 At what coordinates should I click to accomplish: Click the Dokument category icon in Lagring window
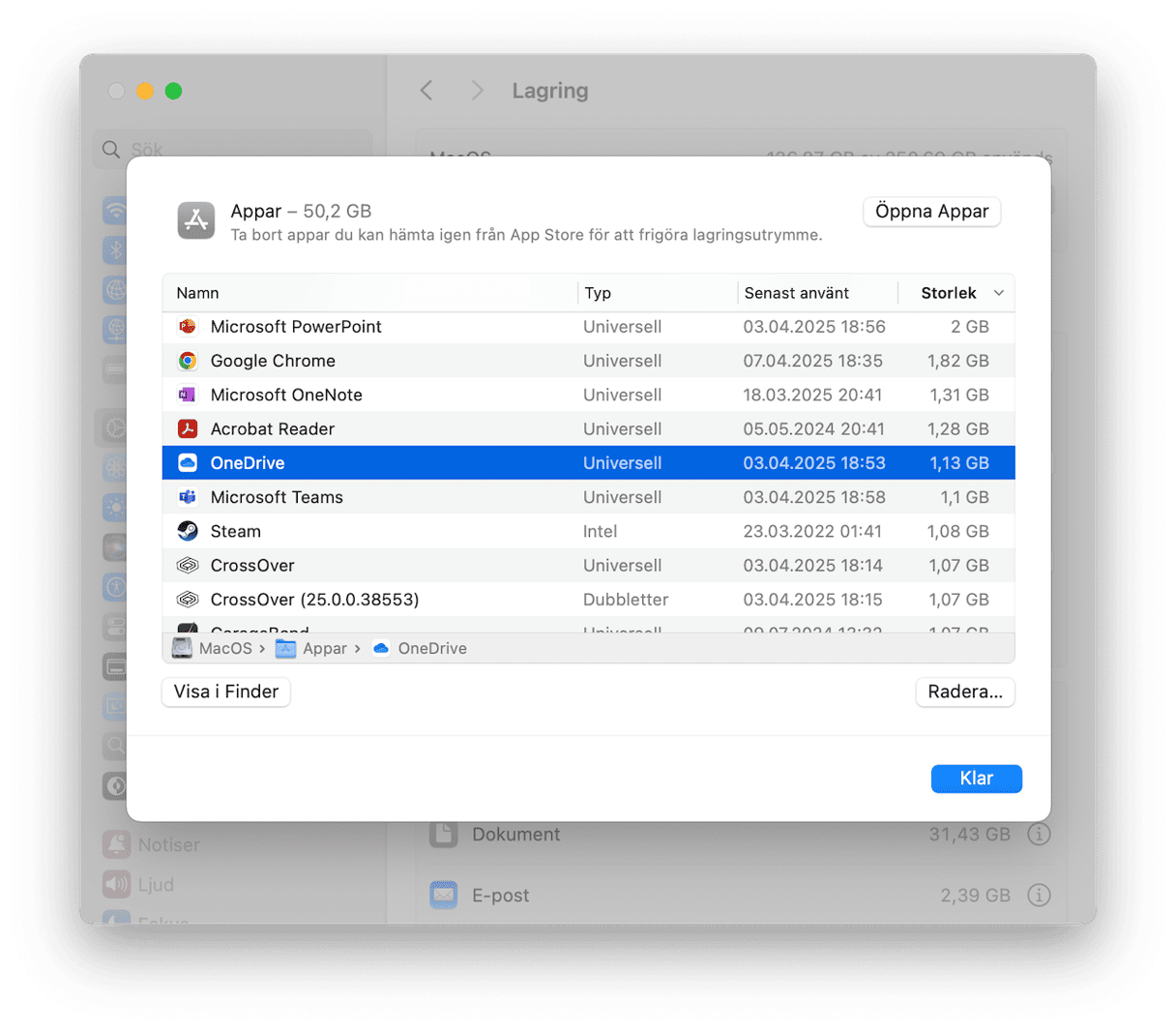(x=444, y=834)
